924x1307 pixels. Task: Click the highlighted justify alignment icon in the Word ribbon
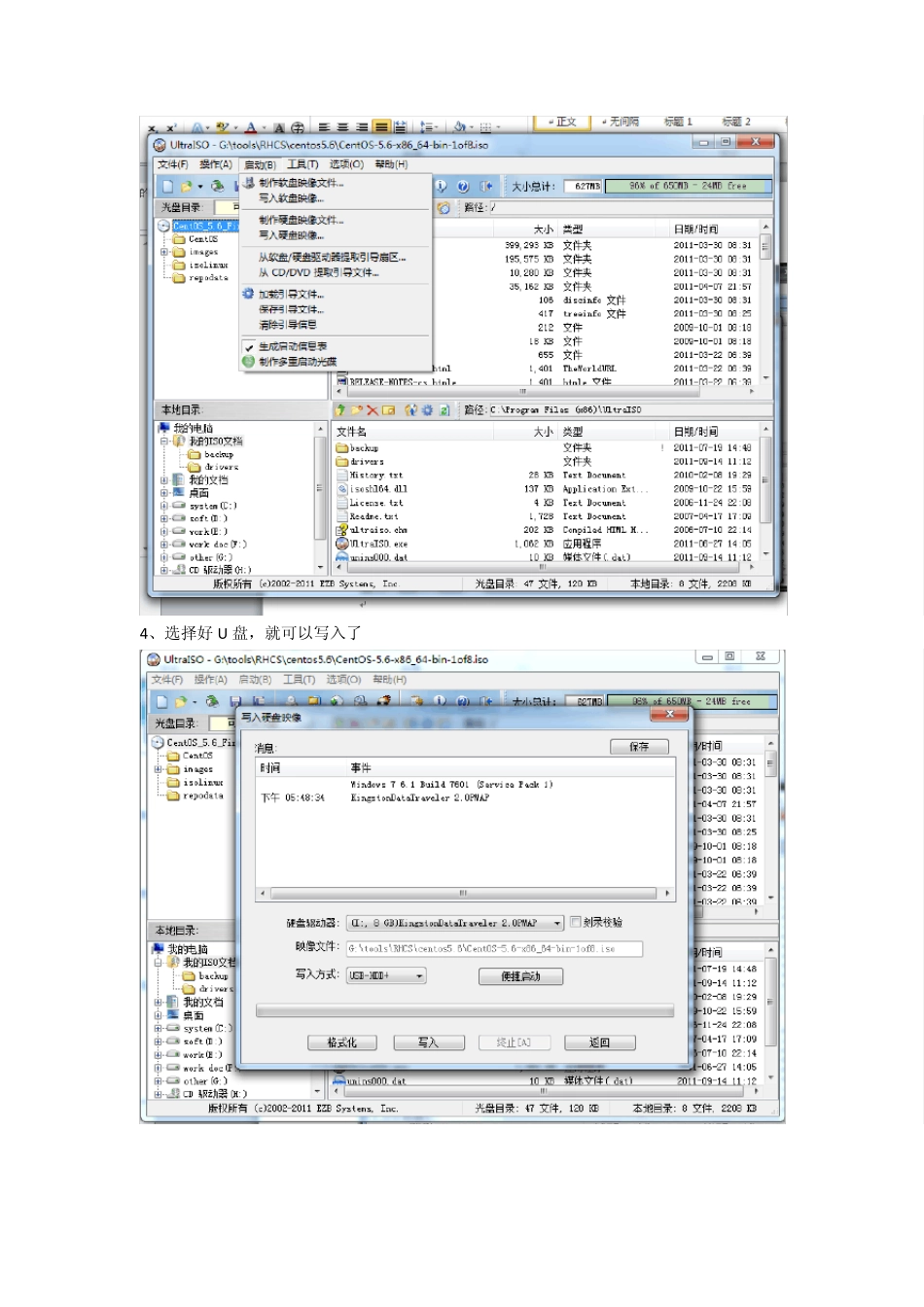point(381,127)
